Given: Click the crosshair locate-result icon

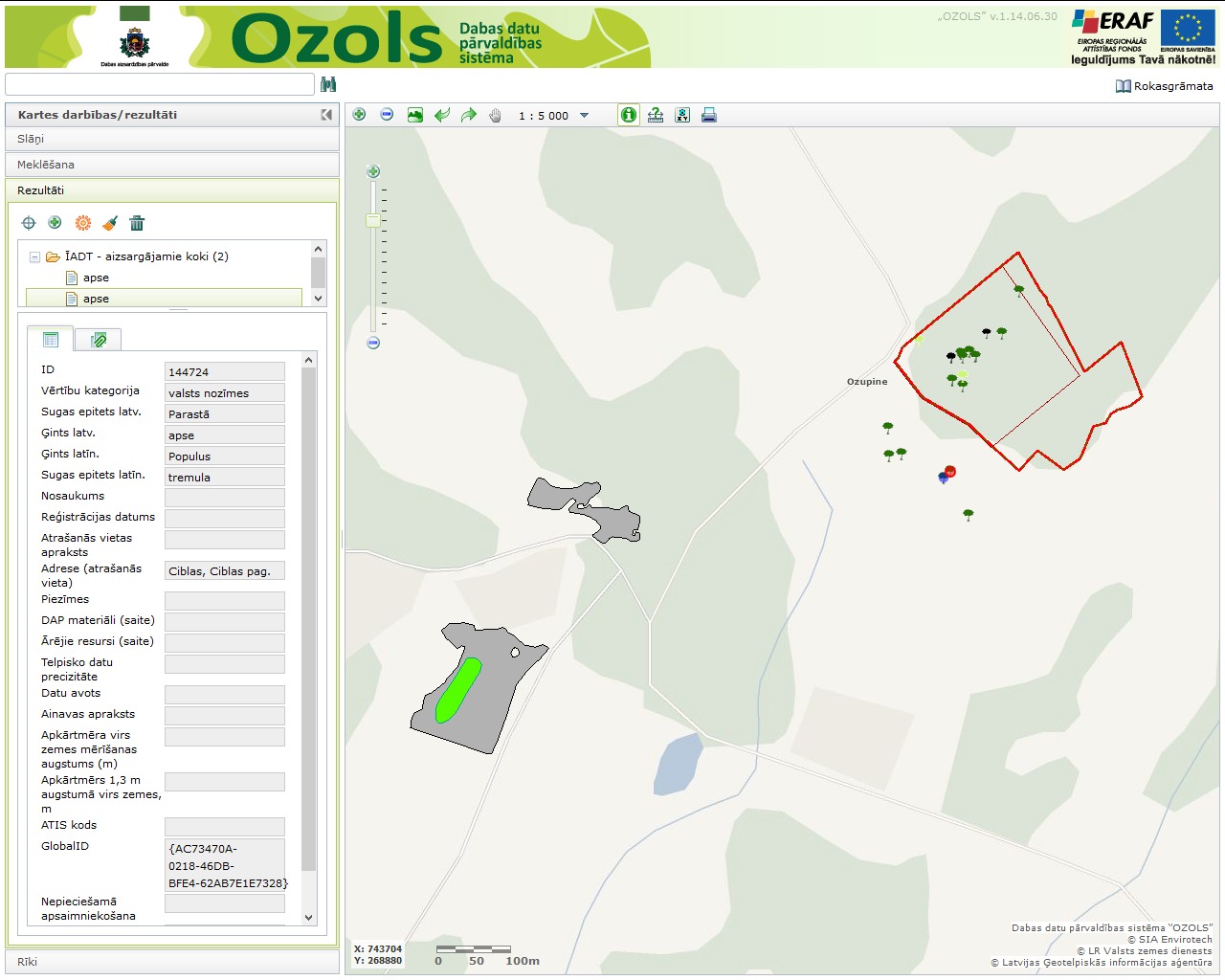Looking at the screenshot, I should (29, 223).
